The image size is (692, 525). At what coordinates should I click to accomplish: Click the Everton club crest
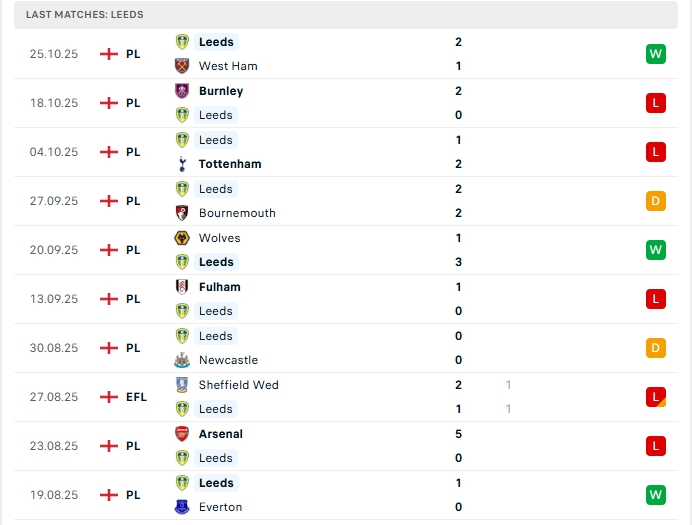tap(182, 507)
